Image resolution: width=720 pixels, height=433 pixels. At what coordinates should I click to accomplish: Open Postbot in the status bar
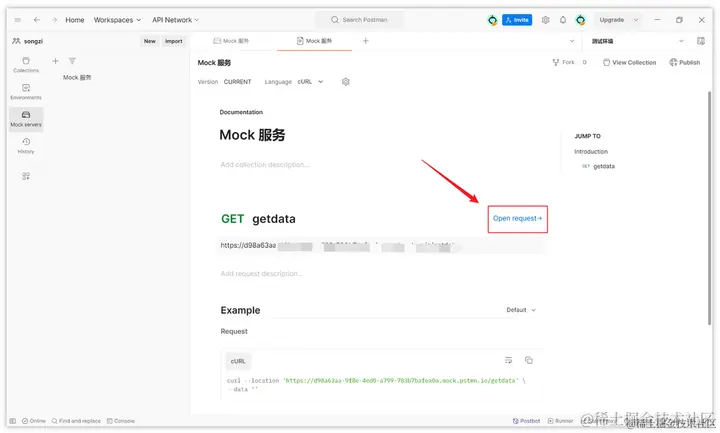tap(526, 421)
